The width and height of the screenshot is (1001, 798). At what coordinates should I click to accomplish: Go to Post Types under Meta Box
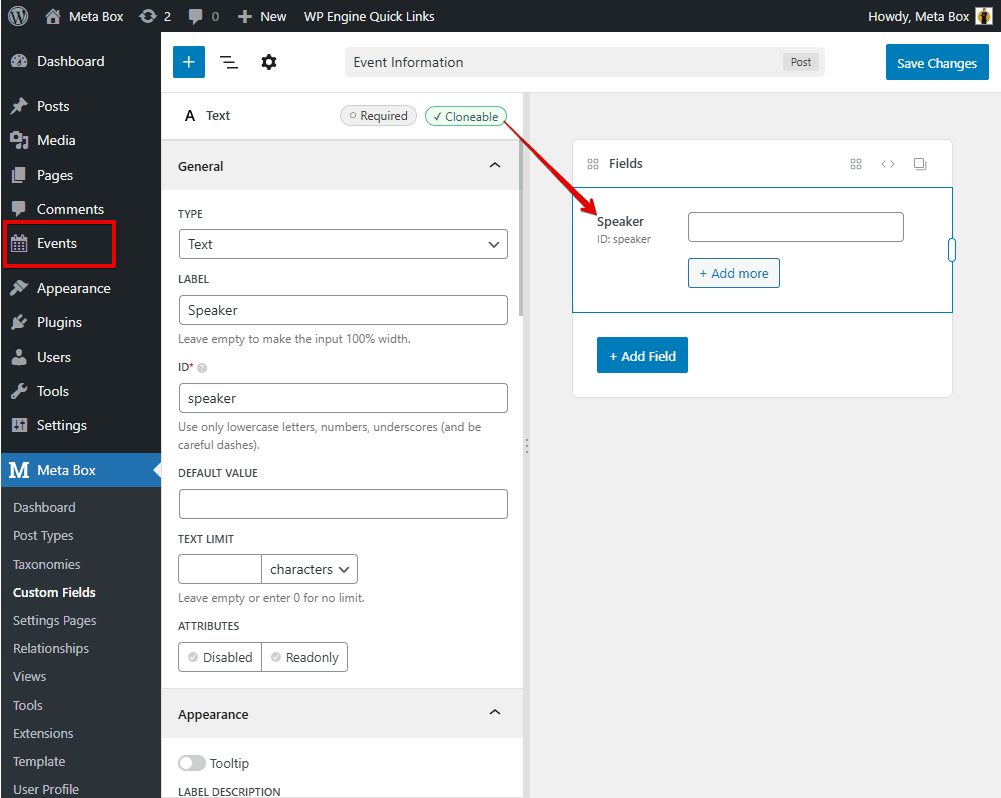(43, 536)
